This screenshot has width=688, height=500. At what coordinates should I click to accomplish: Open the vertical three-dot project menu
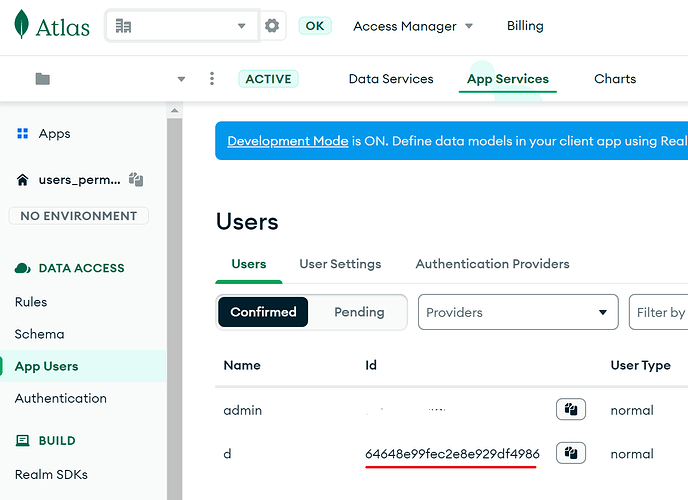coord(211,79)
